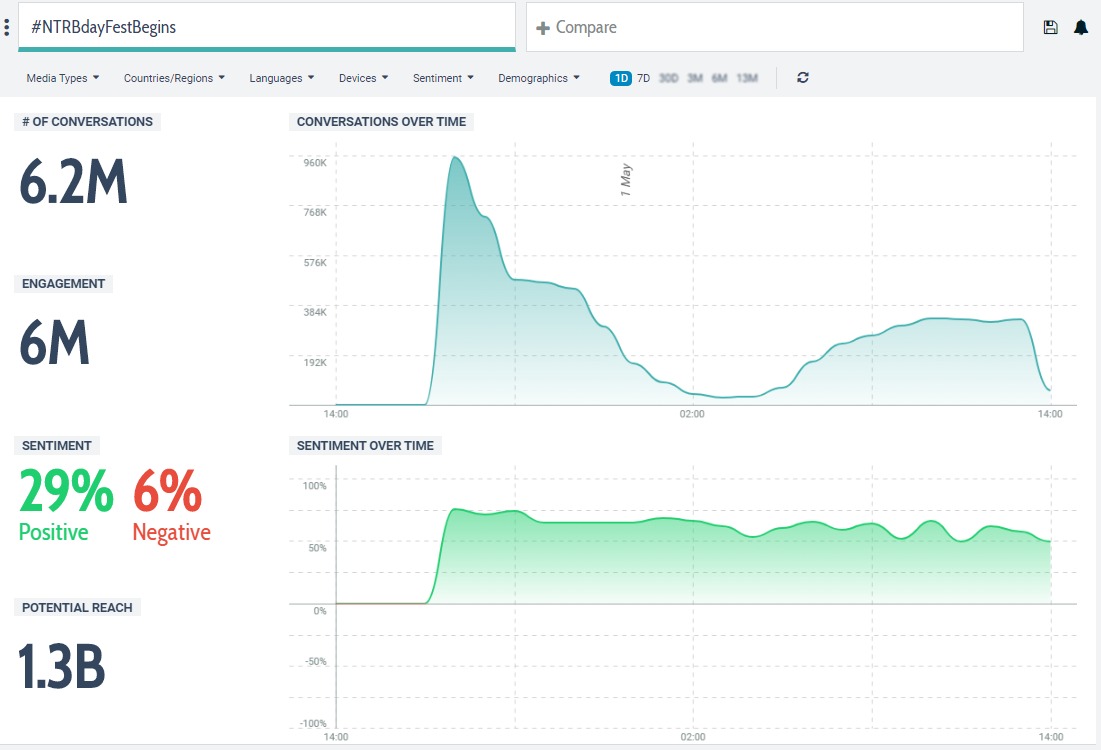Refresh data with the reload icon
The height and width of the screenshot is (750, 1101).
(803, 78)
